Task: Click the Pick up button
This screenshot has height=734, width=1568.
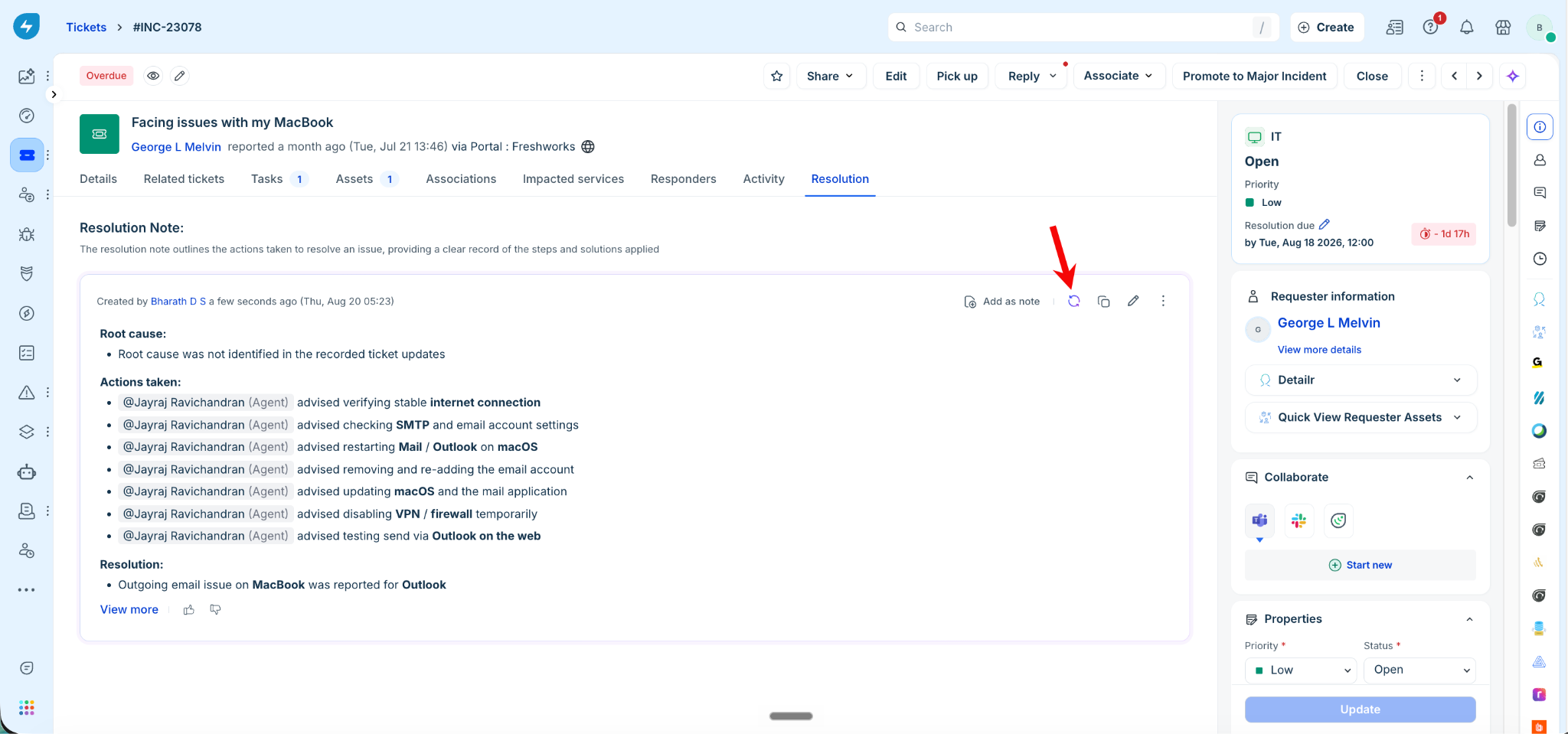Action: coord(957,76)
